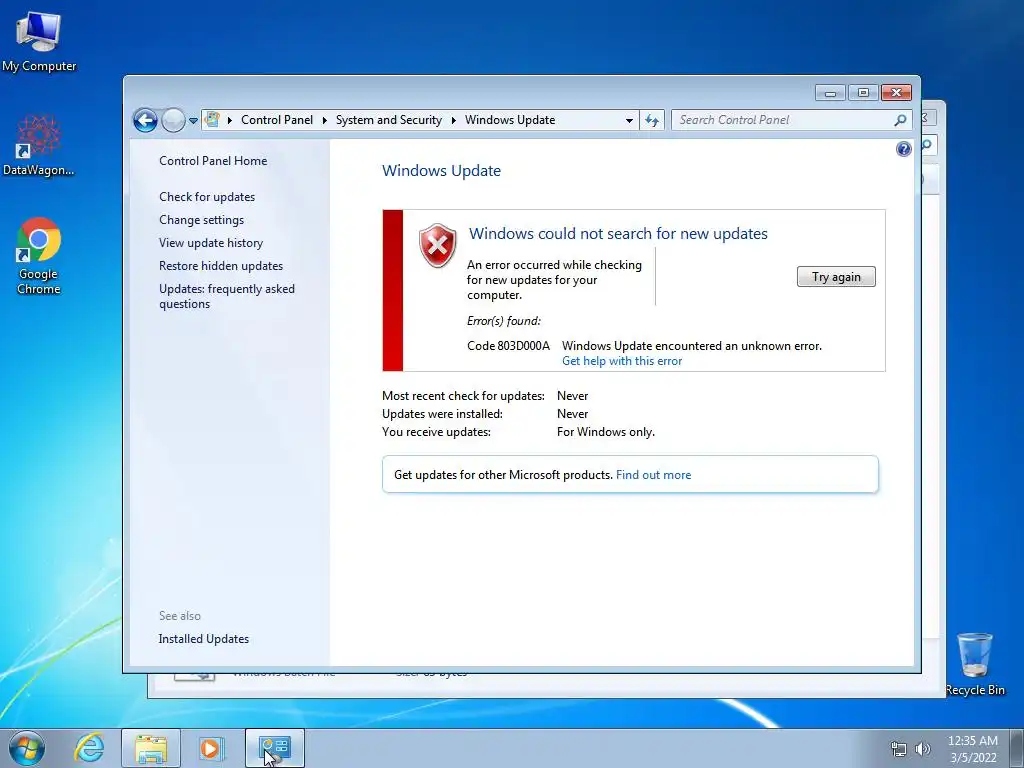Select the My Computer desktop icon
Image resolution: width=1024 pixels, height=768 pixels.
click(x=39, y=41)
